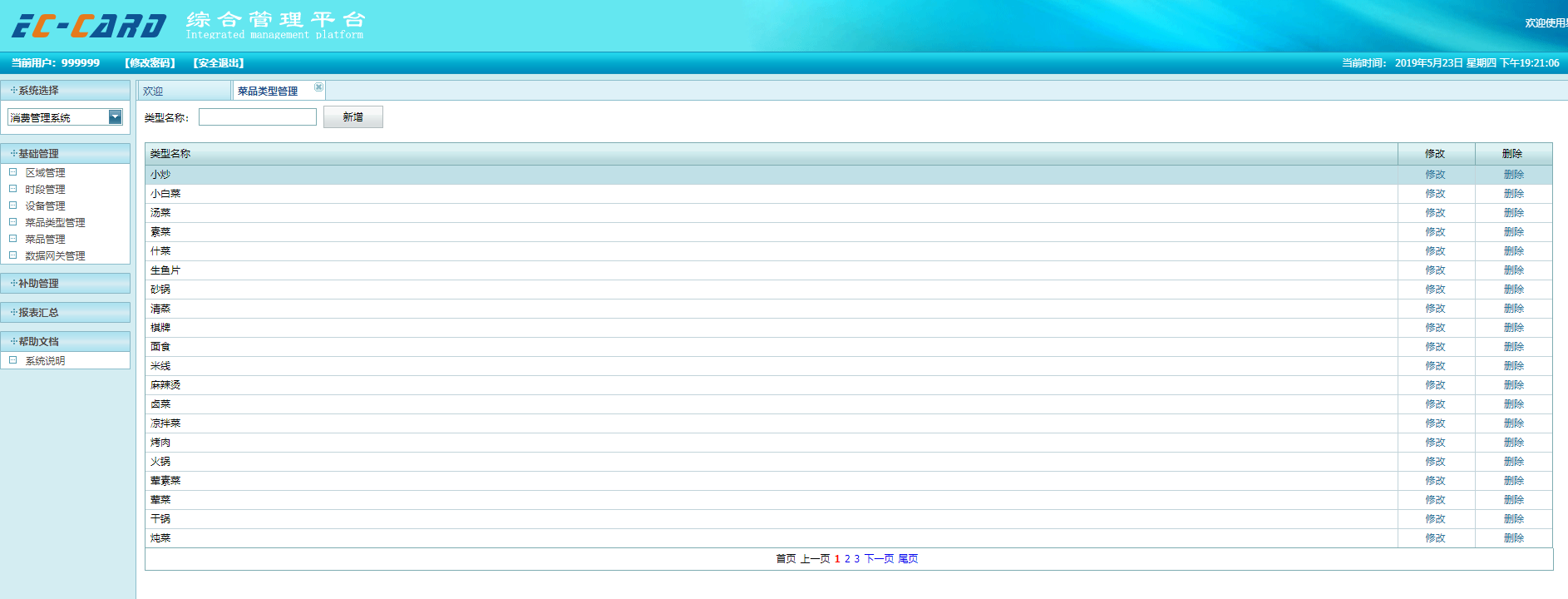Open 时段管理 in the sidebar
Image resolution: width=1568 pixels, height=599 pixels.
45,189
